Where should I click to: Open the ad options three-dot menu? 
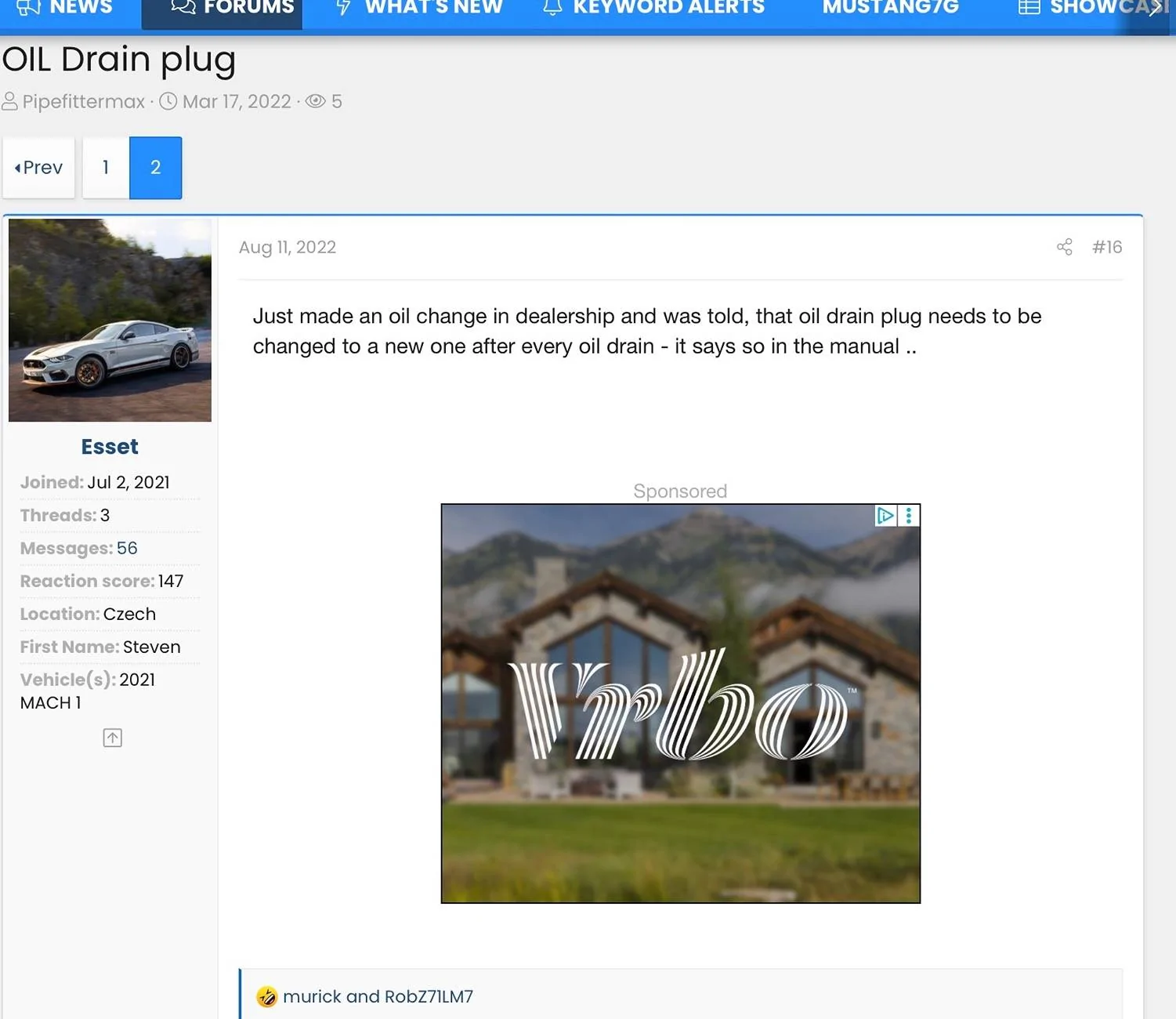(x=909, y=516)
